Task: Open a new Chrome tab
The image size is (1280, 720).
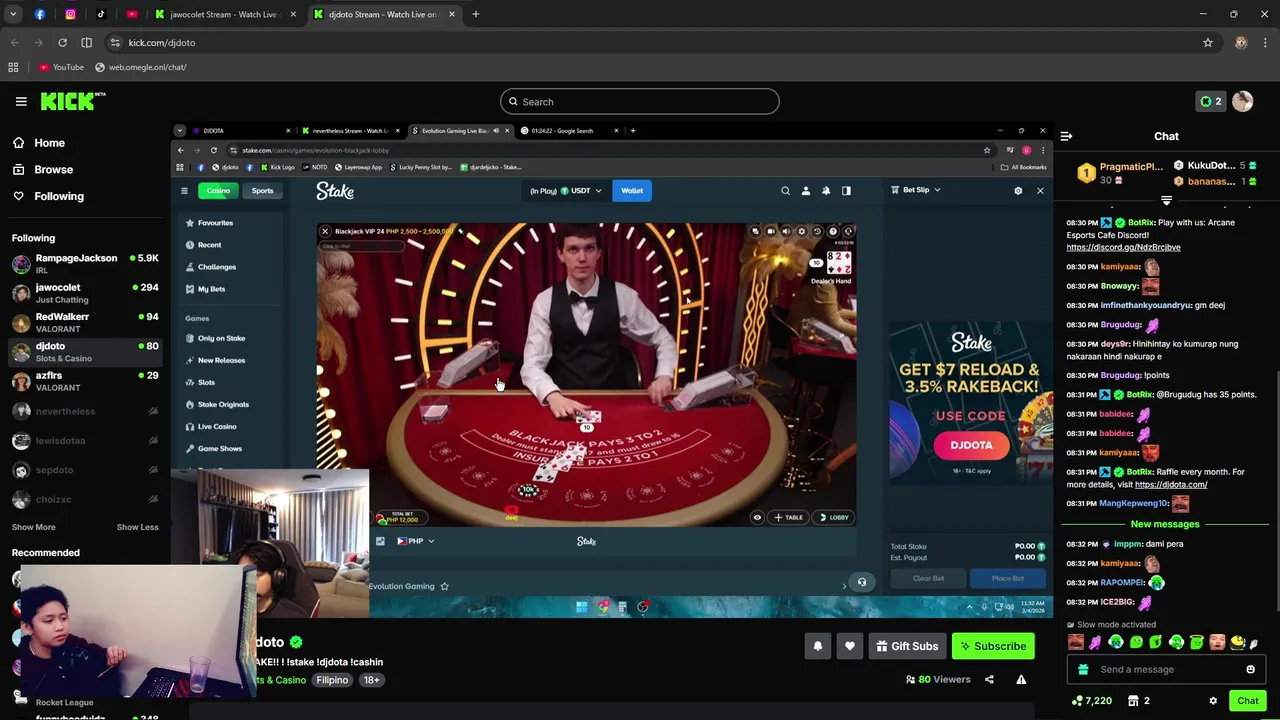Action: [x=475, y=14]
